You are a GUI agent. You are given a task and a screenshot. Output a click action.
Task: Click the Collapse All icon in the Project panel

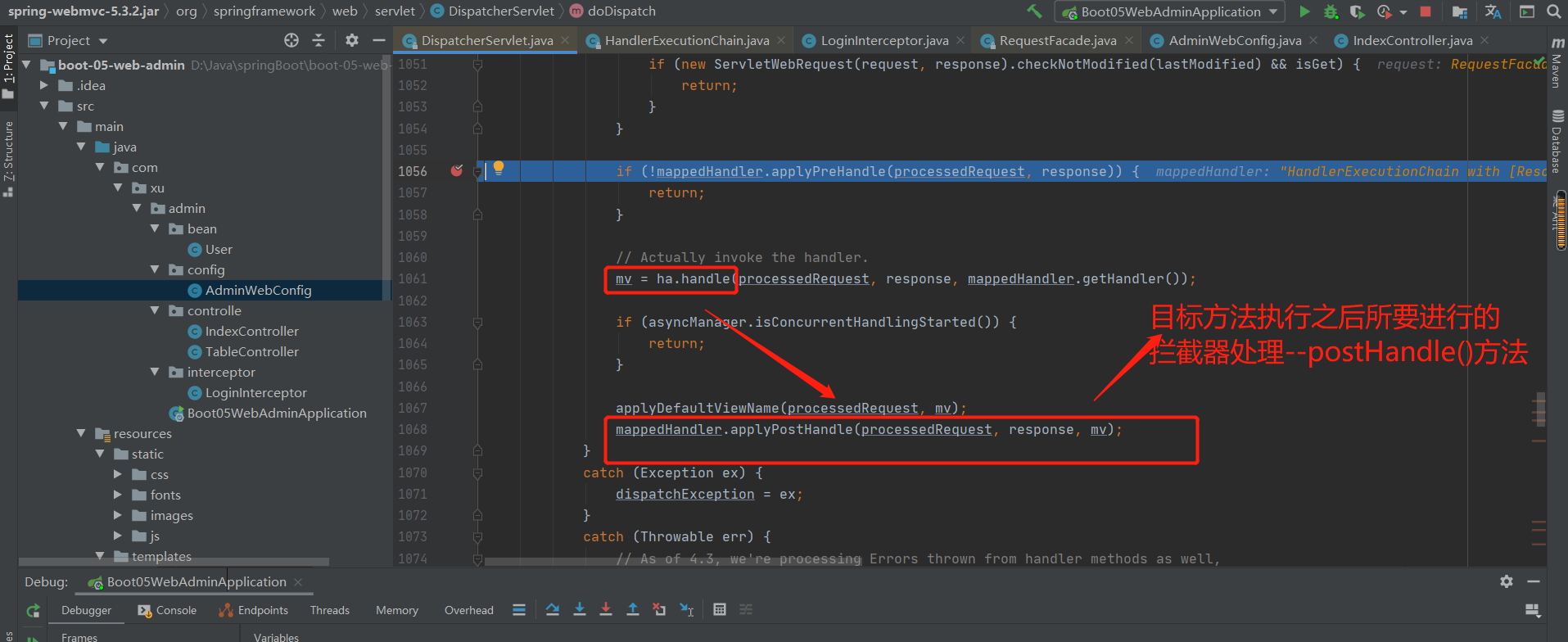click(x=319, y=40)
